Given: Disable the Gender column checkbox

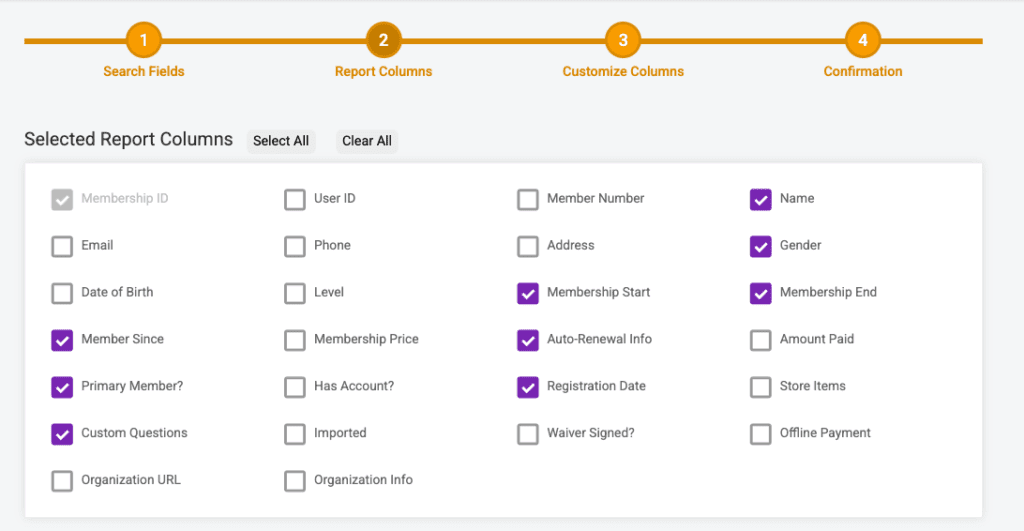Looking at the screenshot, I should pos(761,246).
